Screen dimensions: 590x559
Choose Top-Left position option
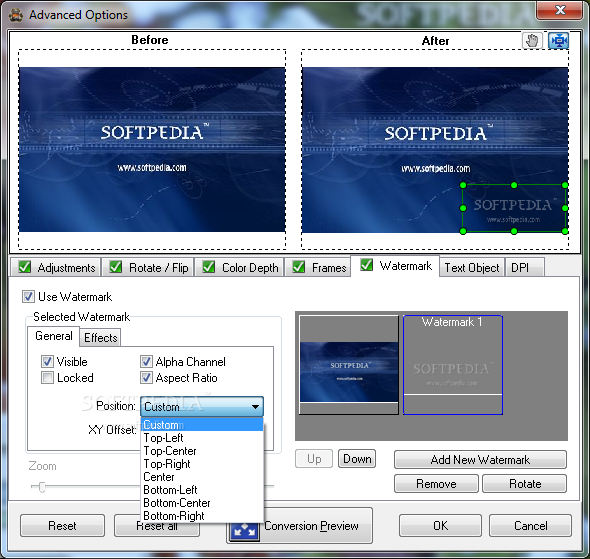point(202,438)
